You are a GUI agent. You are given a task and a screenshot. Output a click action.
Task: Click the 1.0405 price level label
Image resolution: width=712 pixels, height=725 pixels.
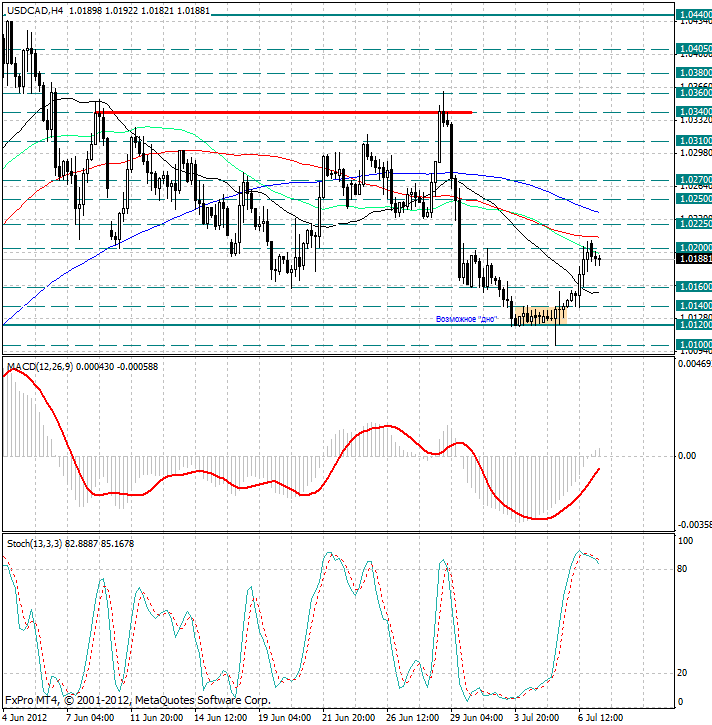[694, 48]
